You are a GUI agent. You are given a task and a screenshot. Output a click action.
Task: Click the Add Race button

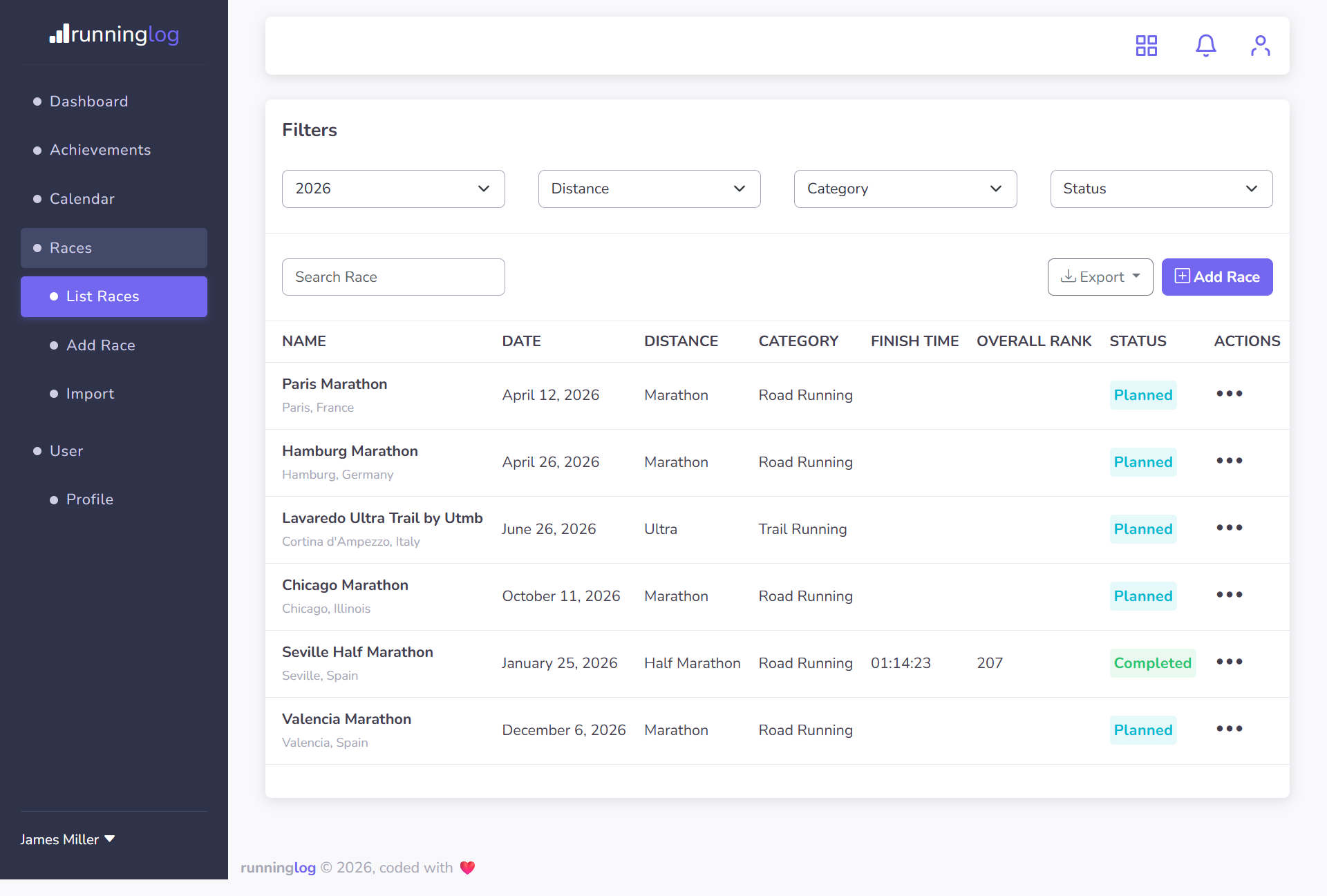click(1217, 276)
